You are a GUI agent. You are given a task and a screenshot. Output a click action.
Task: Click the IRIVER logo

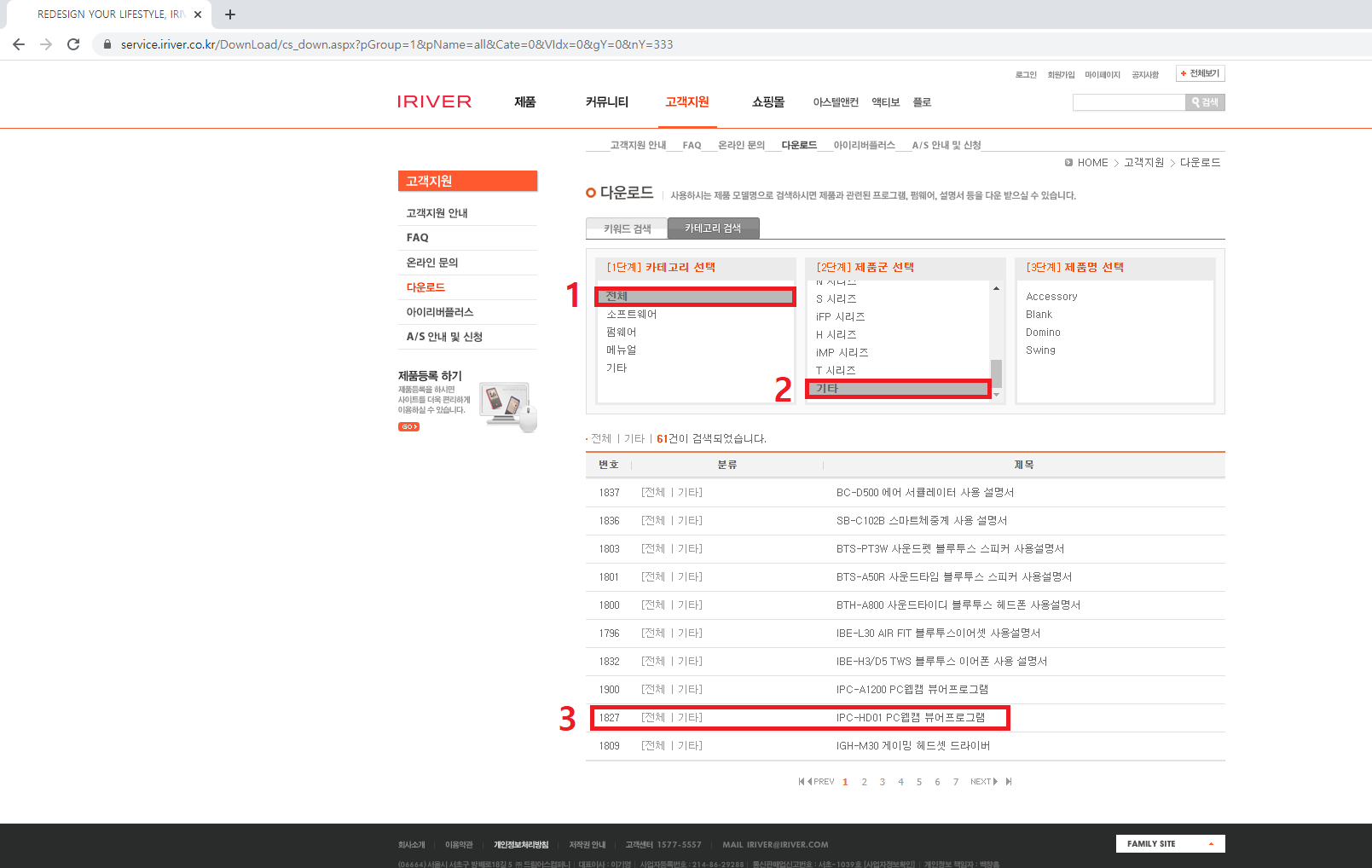pos(434,101)
